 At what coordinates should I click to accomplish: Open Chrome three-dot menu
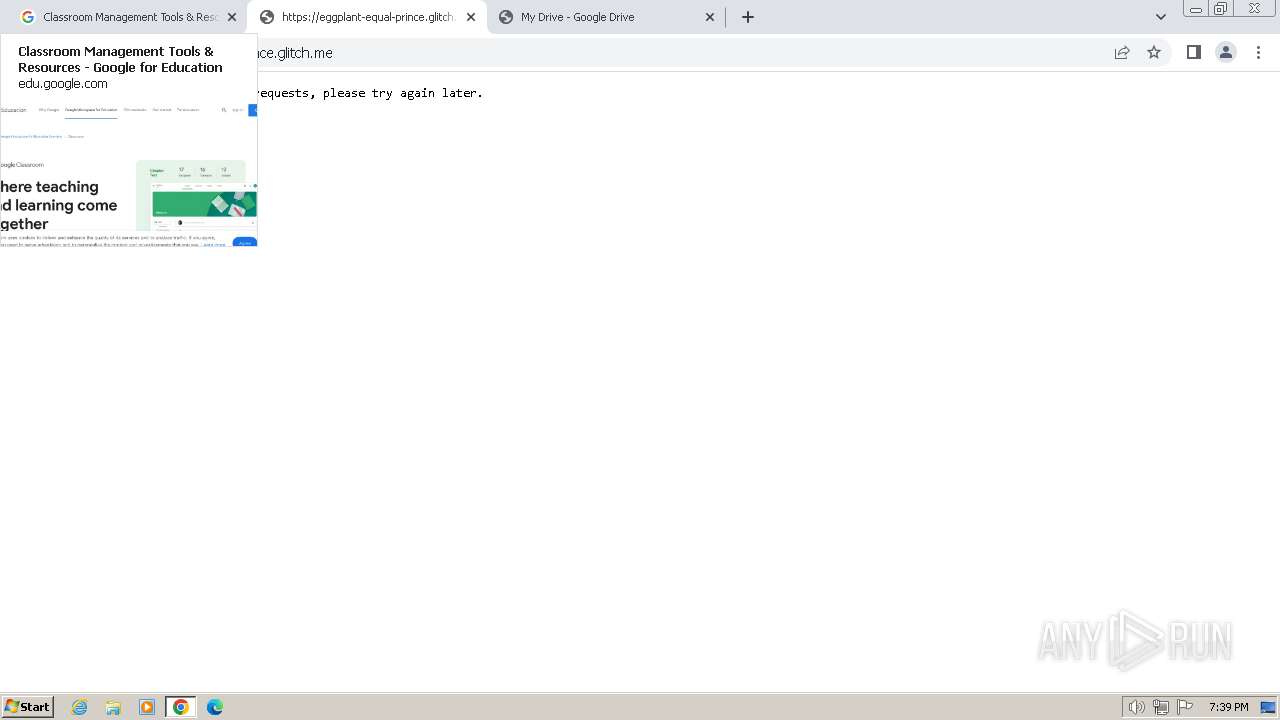tap(1259, 53)
